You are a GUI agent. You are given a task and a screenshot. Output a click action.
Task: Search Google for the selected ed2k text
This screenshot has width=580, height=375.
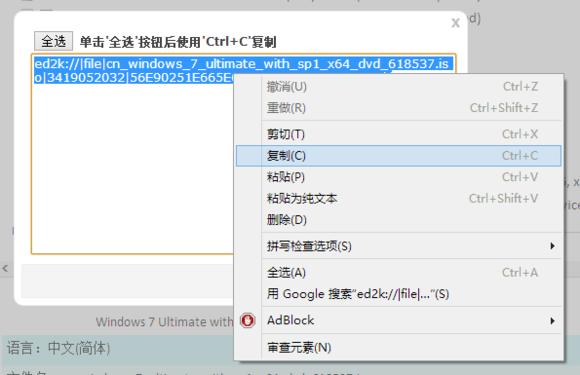(x=399, y=294)
